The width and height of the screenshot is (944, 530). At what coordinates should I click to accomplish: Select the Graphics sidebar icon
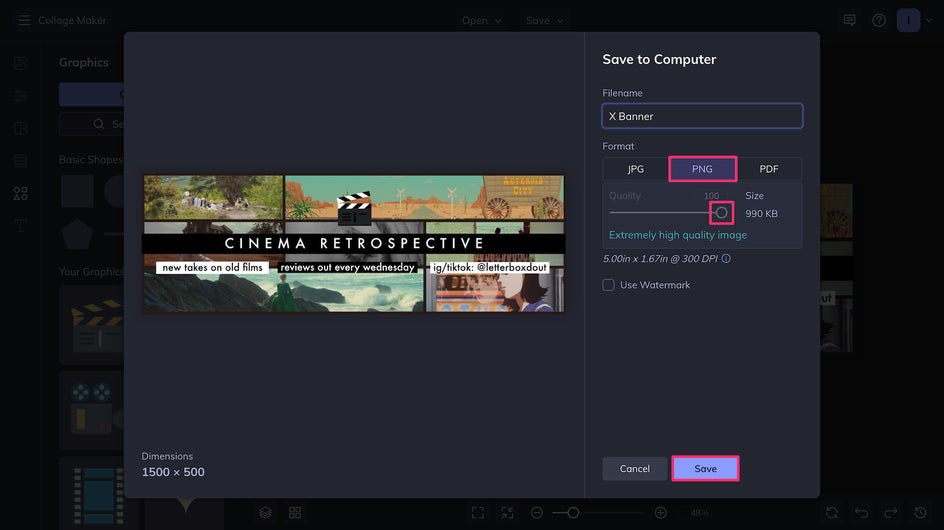click(x=20, y=193)
